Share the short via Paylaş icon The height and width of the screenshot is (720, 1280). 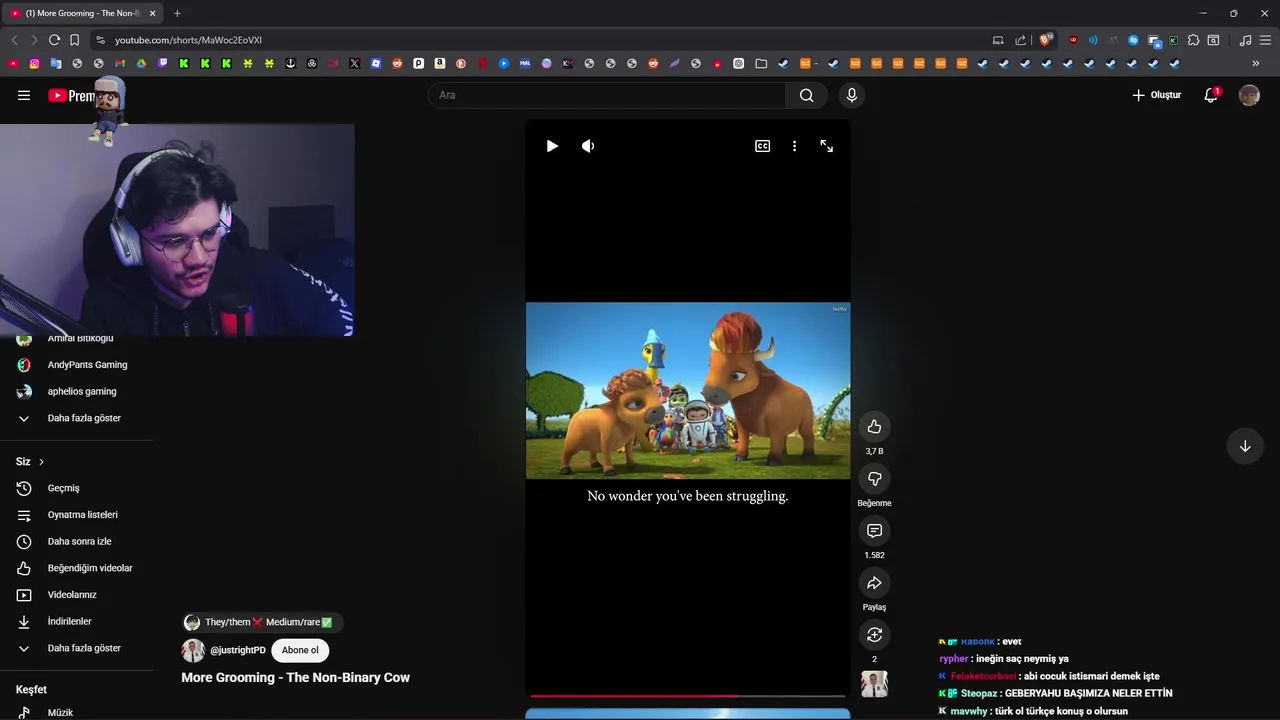(874, 583)
